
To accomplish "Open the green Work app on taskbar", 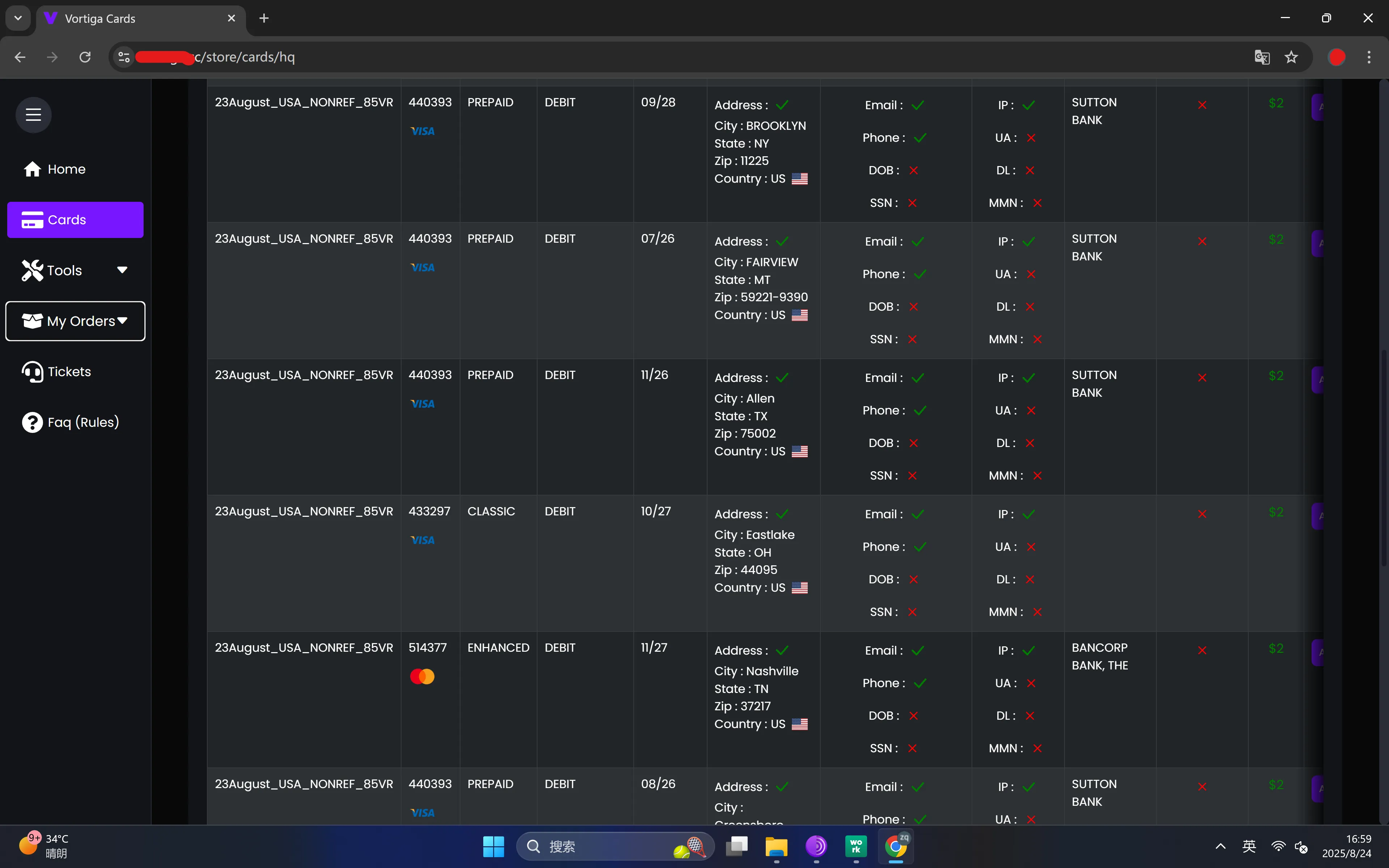I will point(856,846).
